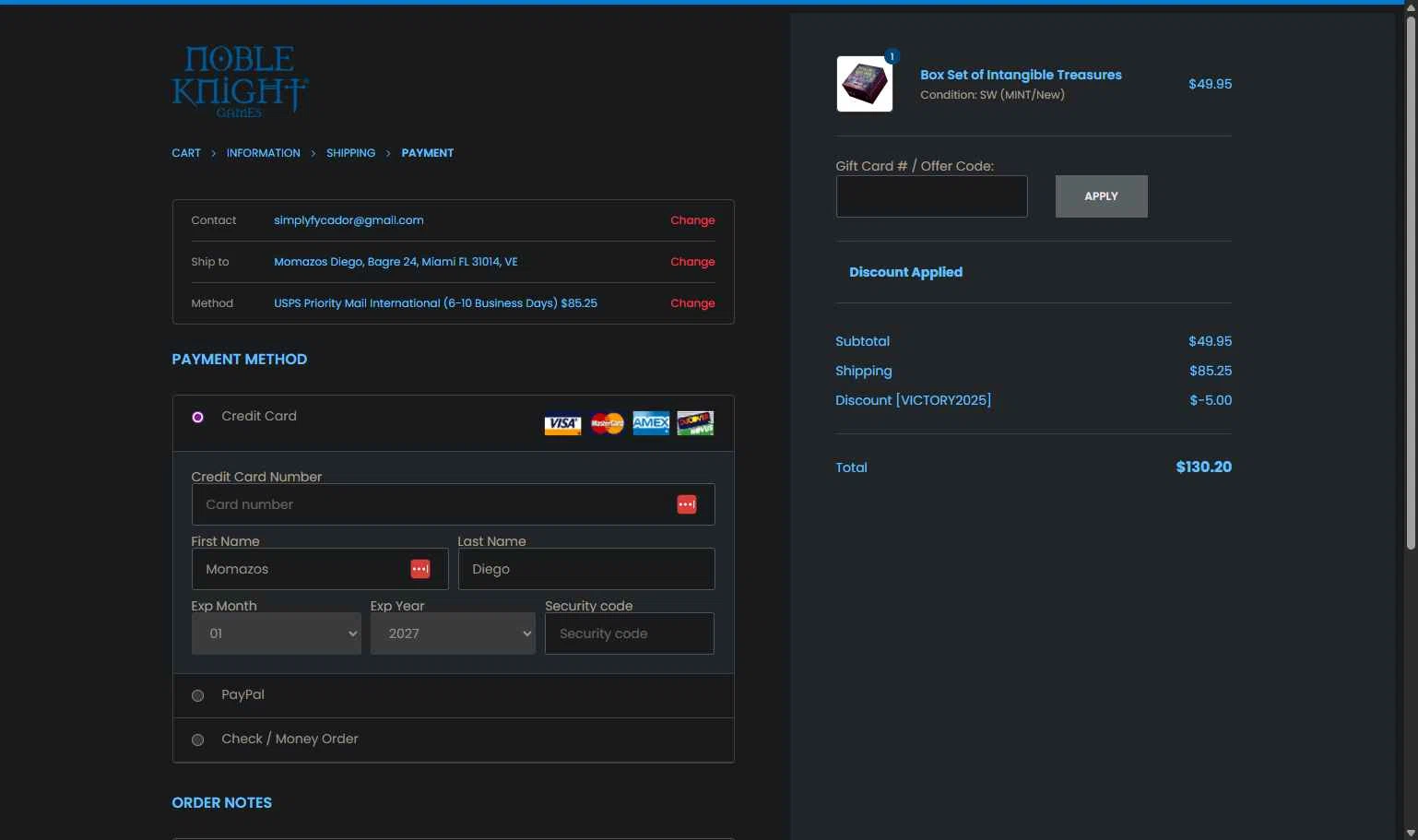Click the ORDER NOTES heading
The image size is (1418, 840).
222,803
